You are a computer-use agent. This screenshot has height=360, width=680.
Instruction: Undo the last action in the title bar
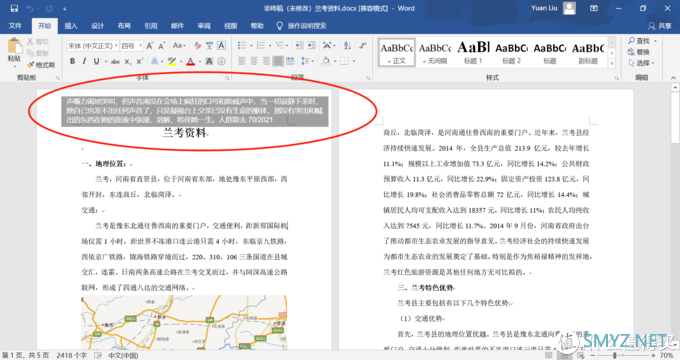(x=29, y=8)
